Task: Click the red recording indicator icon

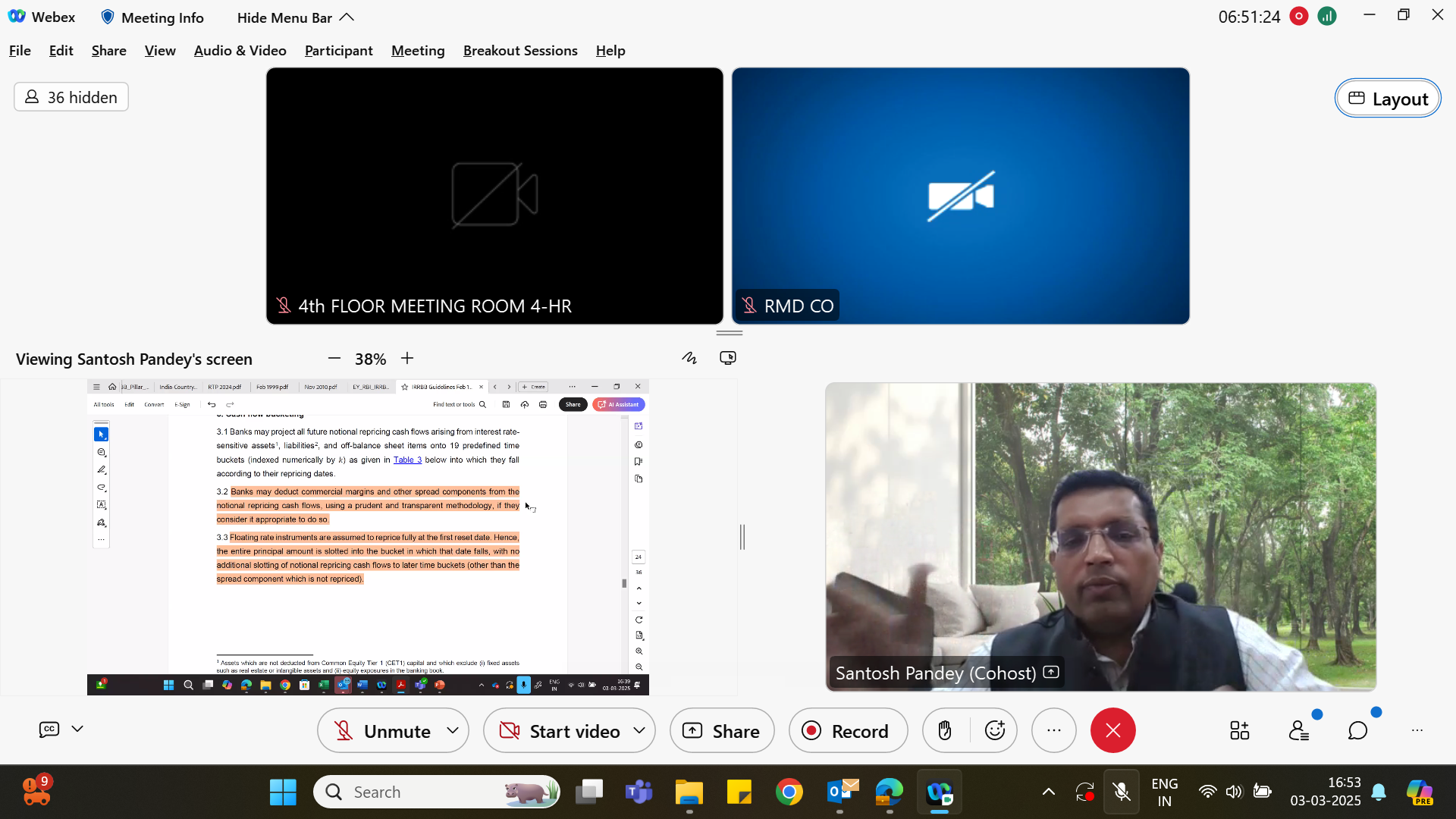Action: pyautogui.click(x=1299, y=16)
